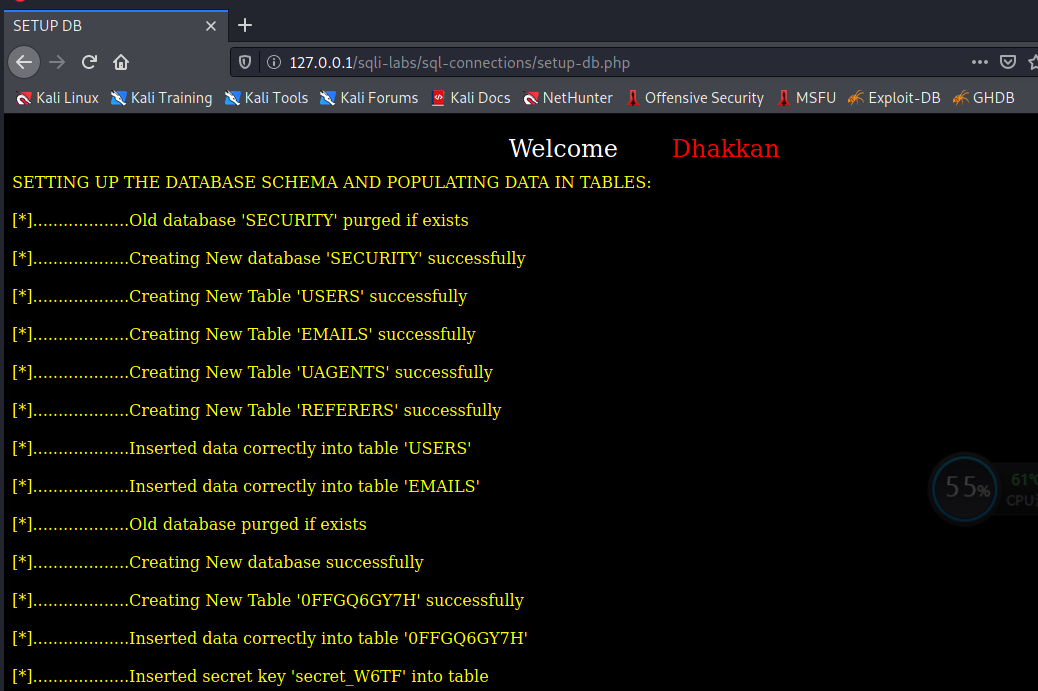Open the site information panel
The height and width of the screenshot is (691, 1038).
pyautogui.click(x=274, y=61)
